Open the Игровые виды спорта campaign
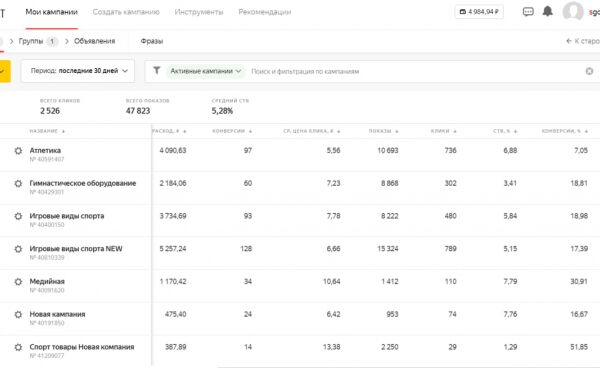This screenshot has height=368, width=600. click(67, 216)
